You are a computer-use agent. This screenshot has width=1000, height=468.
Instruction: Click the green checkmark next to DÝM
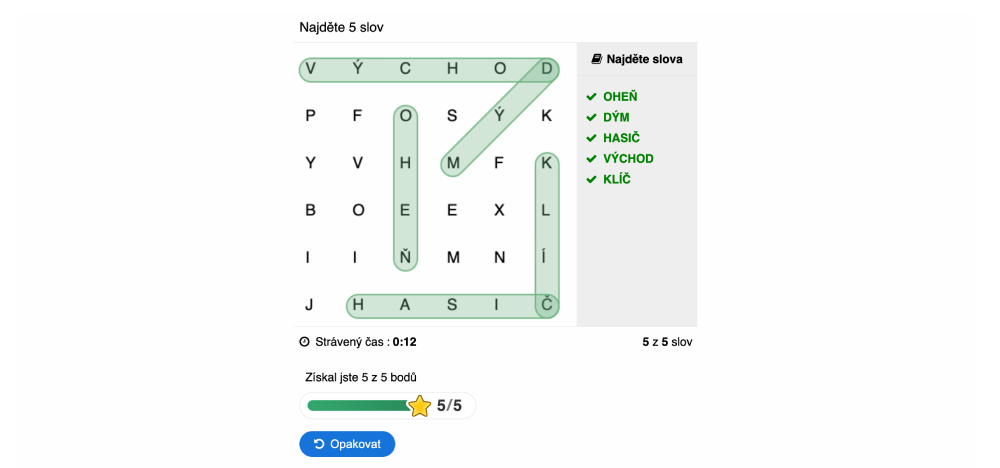pos(591,118)
